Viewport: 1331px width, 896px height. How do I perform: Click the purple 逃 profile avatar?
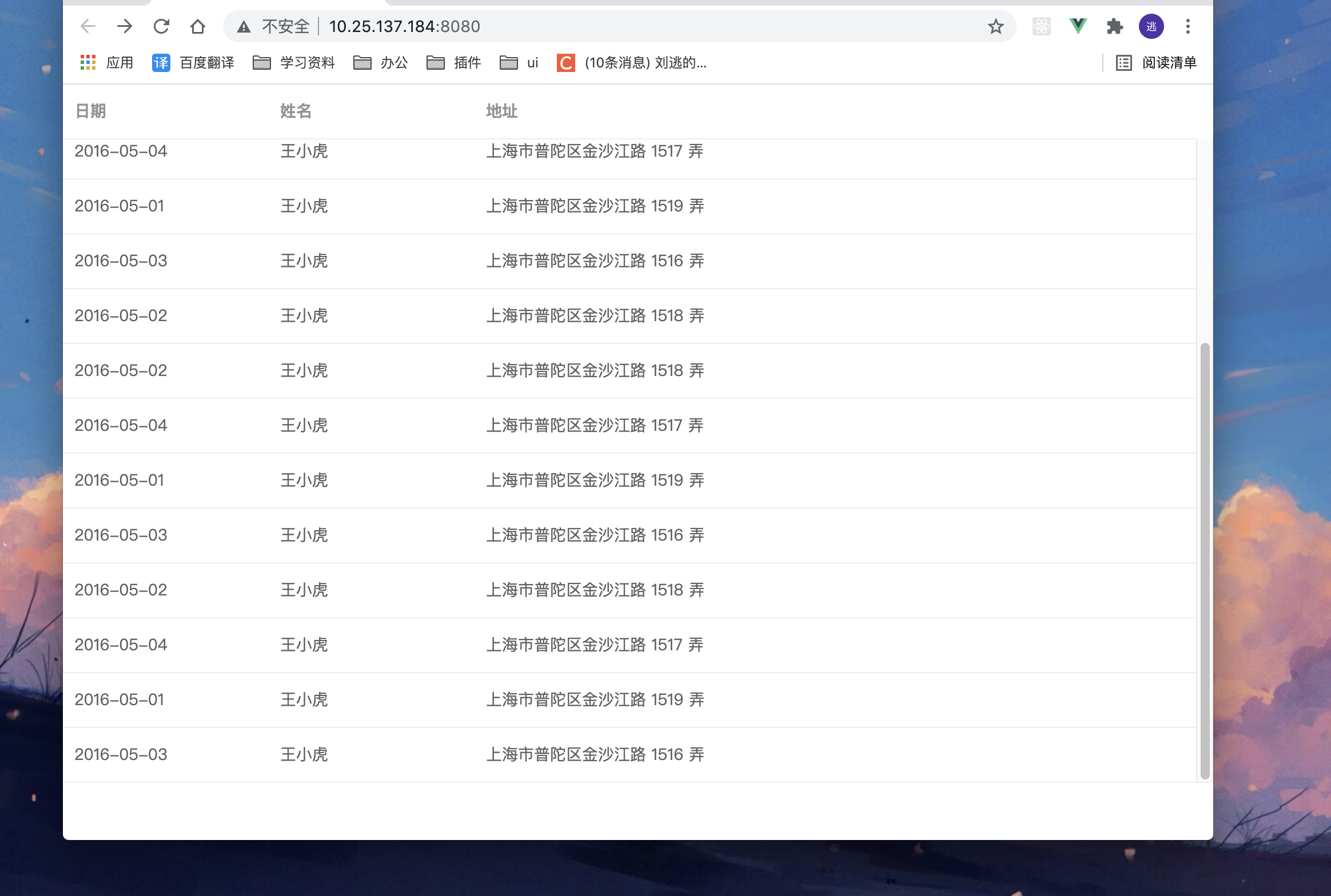1151,26
